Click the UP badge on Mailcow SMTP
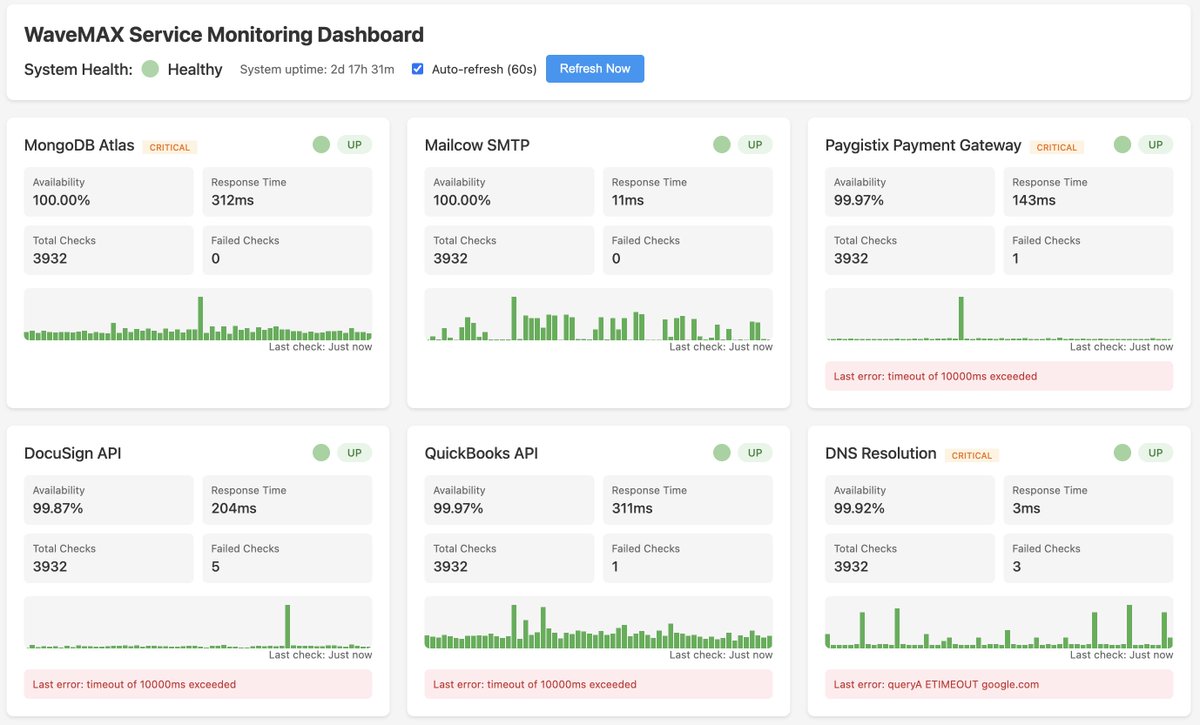 [755, 145]
